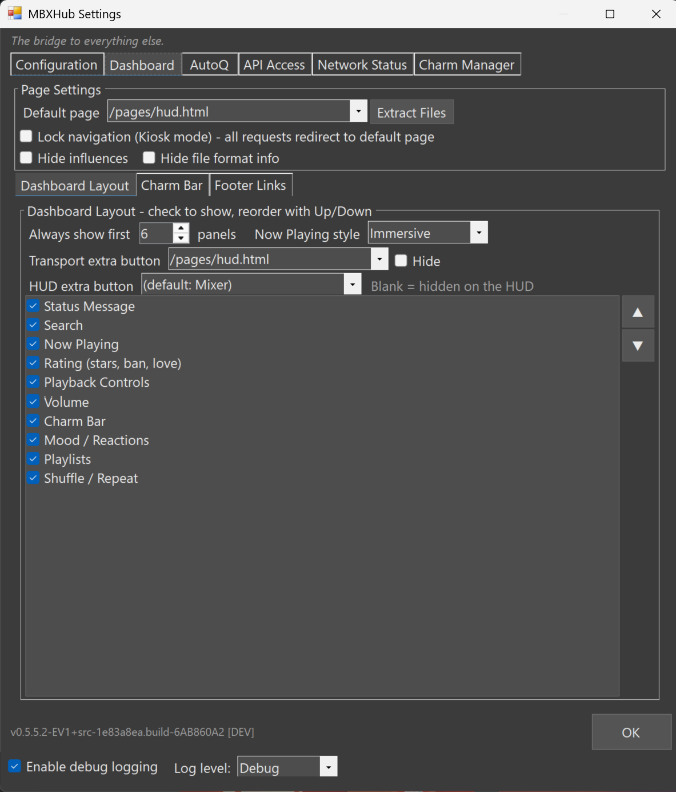The width and height of the screenshot is (676, 792).
Task: Uncheck the Playlists panel
Action: click(33, 459)
